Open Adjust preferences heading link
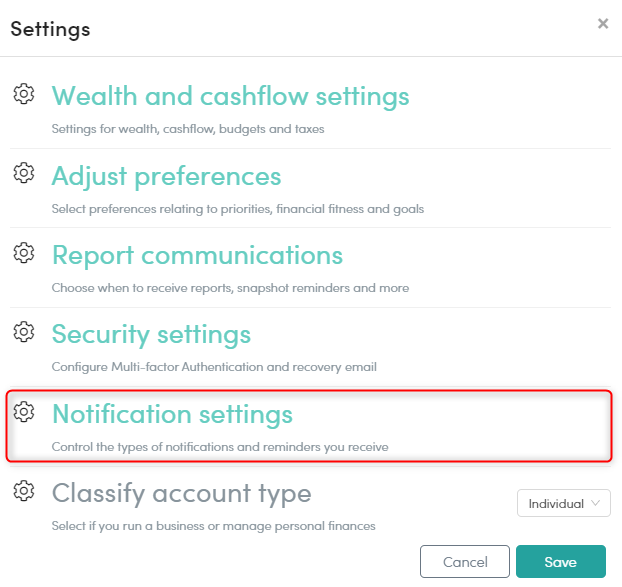 (x=166, y=176)
